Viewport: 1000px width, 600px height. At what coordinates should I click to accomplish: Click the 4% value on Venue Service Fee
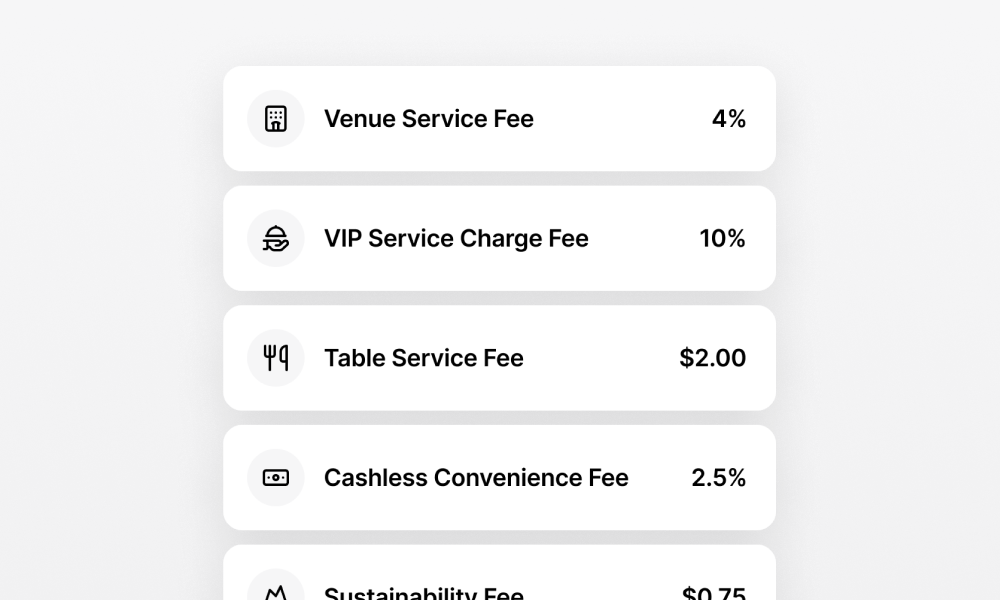[x=729, y=118]
